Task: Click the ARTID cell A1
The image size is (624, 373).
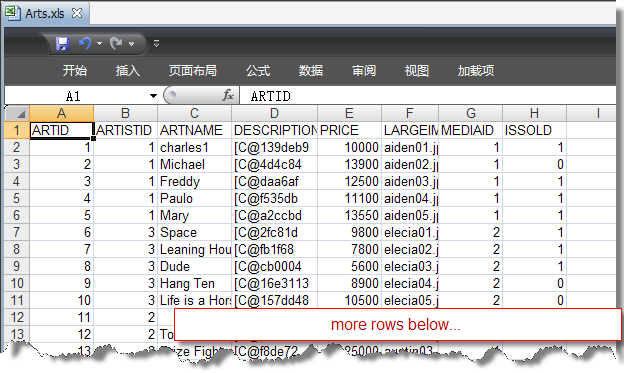Action: point(61,130)
